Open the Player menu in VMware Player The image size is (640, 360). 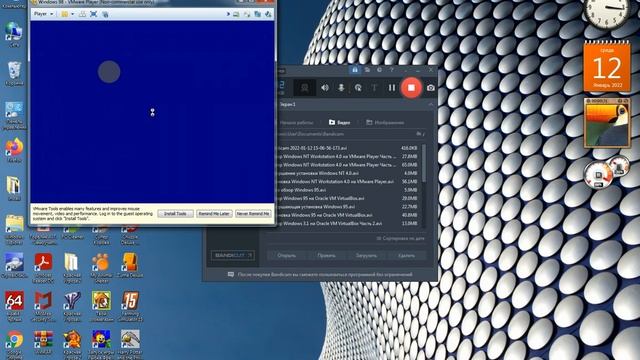pos(43,14)
